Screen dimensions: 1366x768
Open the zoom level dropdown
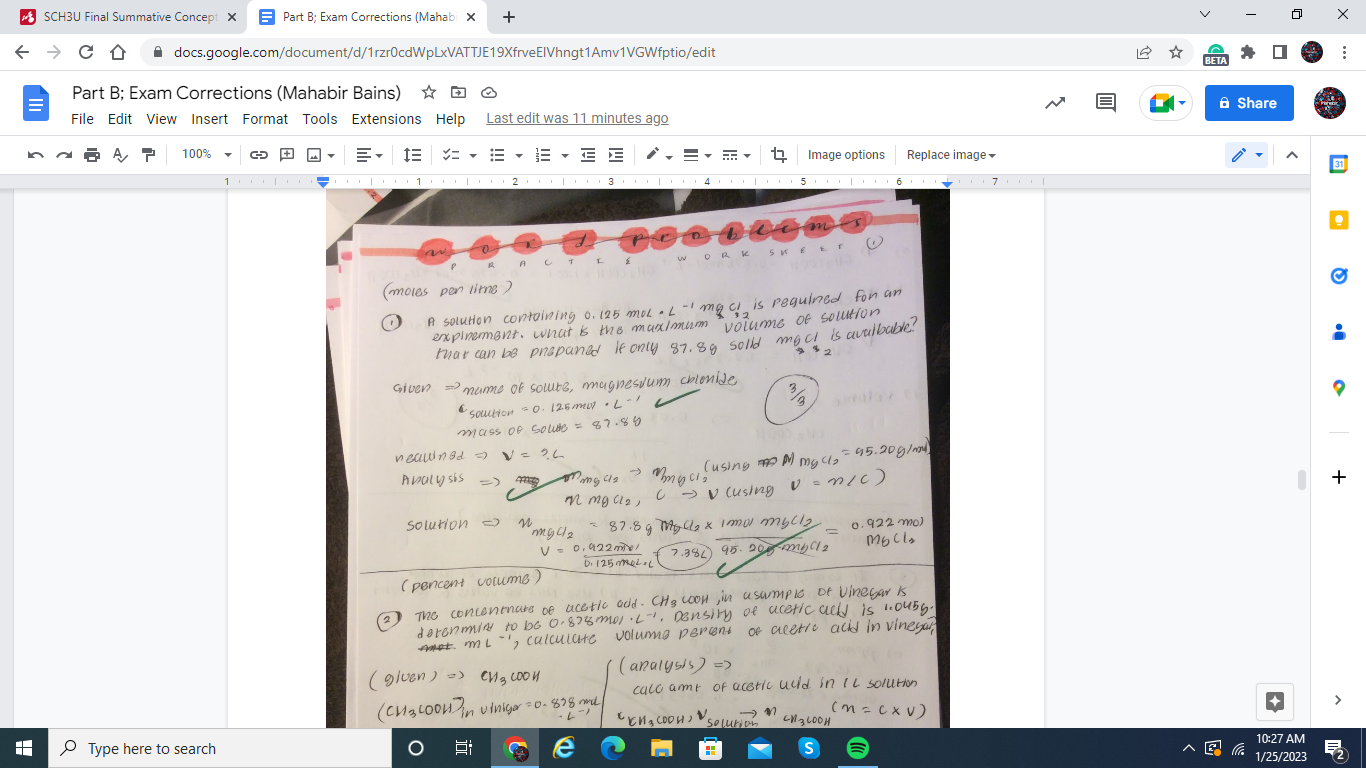[205, 154]
